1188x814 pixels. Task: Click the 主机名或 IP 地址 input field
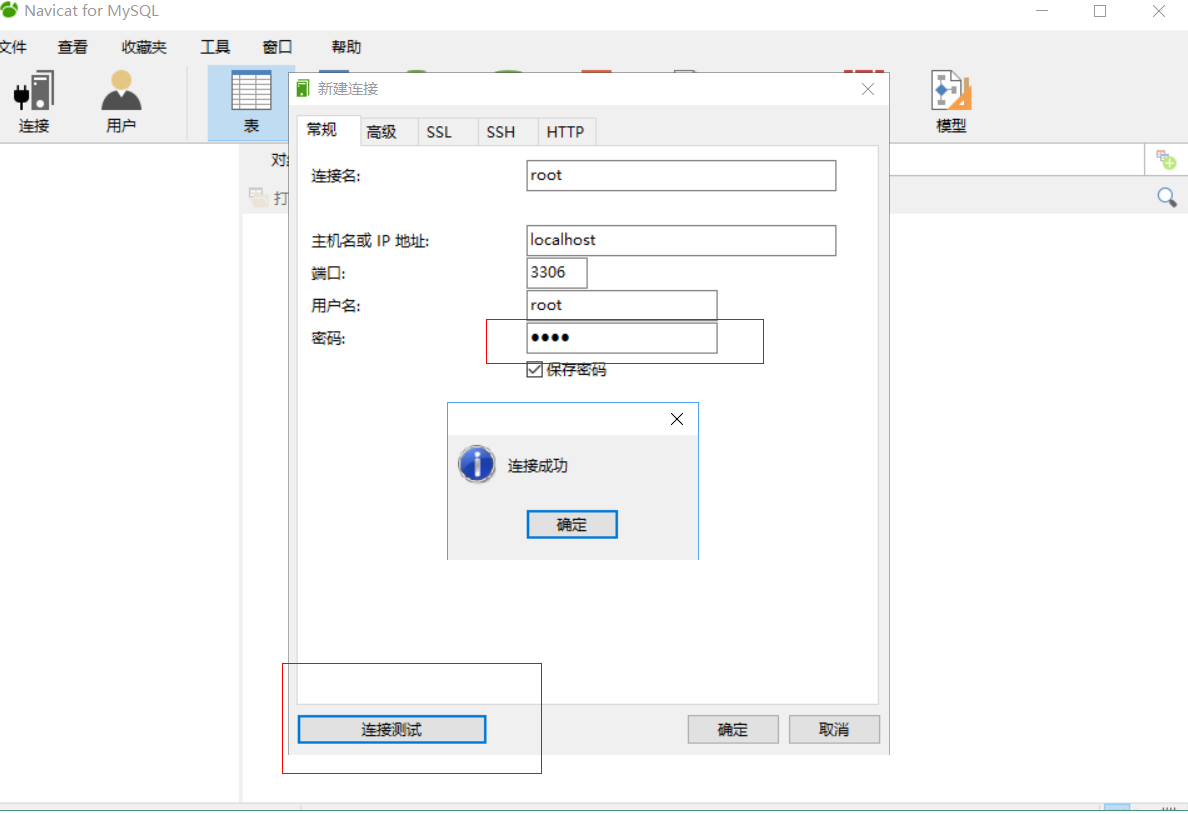pos(681,241)
